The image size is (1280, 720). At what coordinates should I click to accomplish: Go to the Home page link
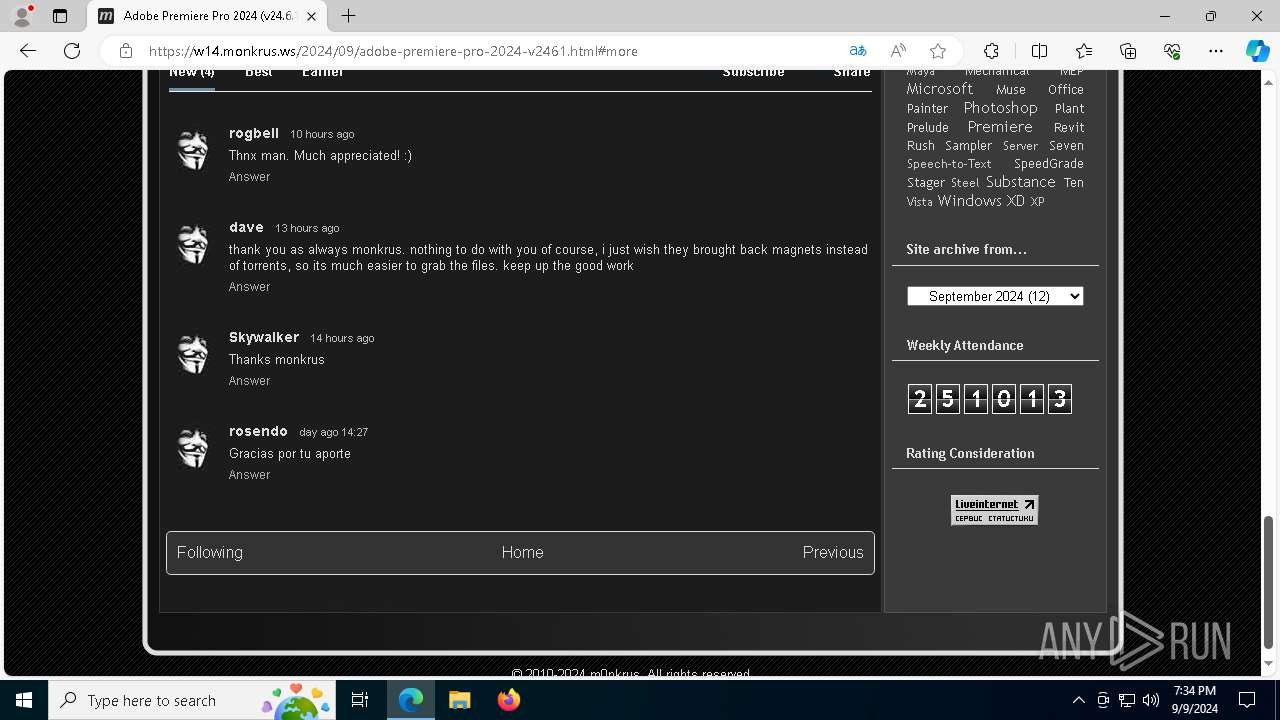pyautogui.click(x=522, y=552)
